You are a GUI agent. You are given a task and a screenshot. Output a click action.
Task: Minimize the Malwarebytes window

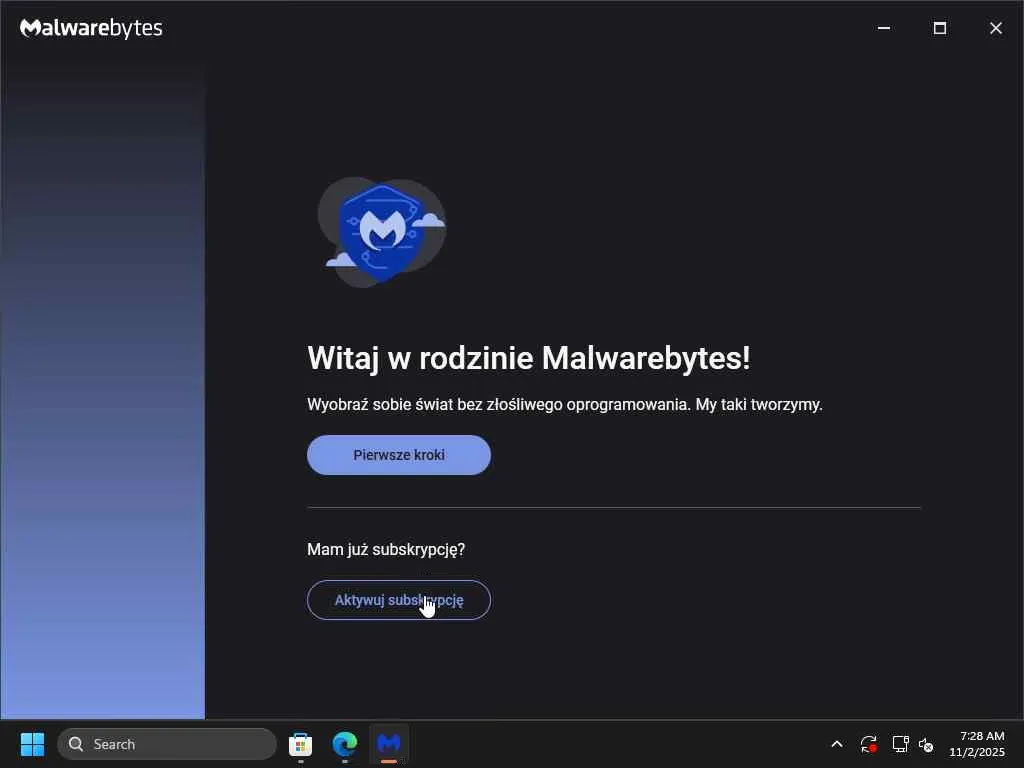coord(884,28)
